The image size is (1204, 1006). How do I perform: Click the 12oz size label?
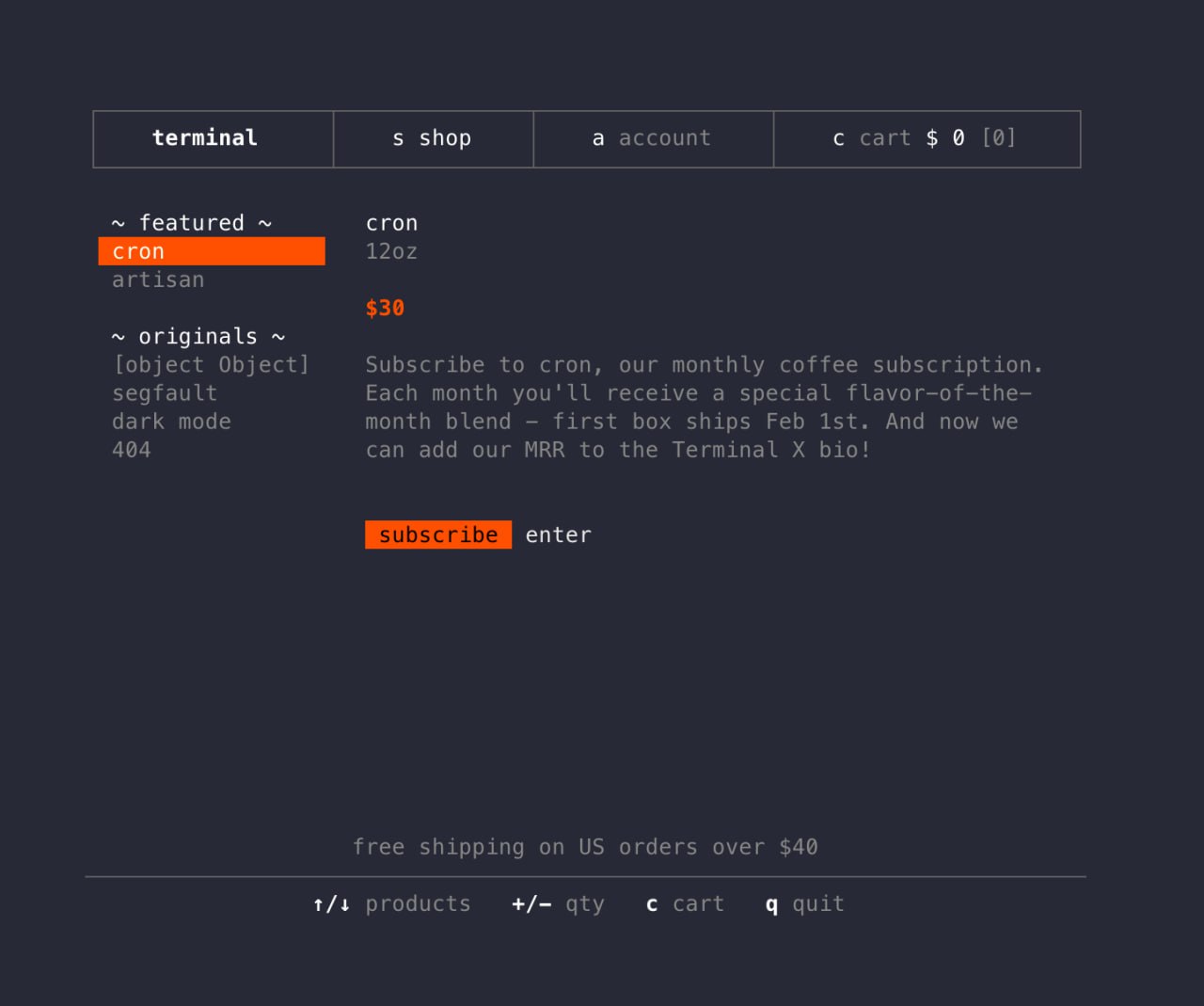click(391, 251)
